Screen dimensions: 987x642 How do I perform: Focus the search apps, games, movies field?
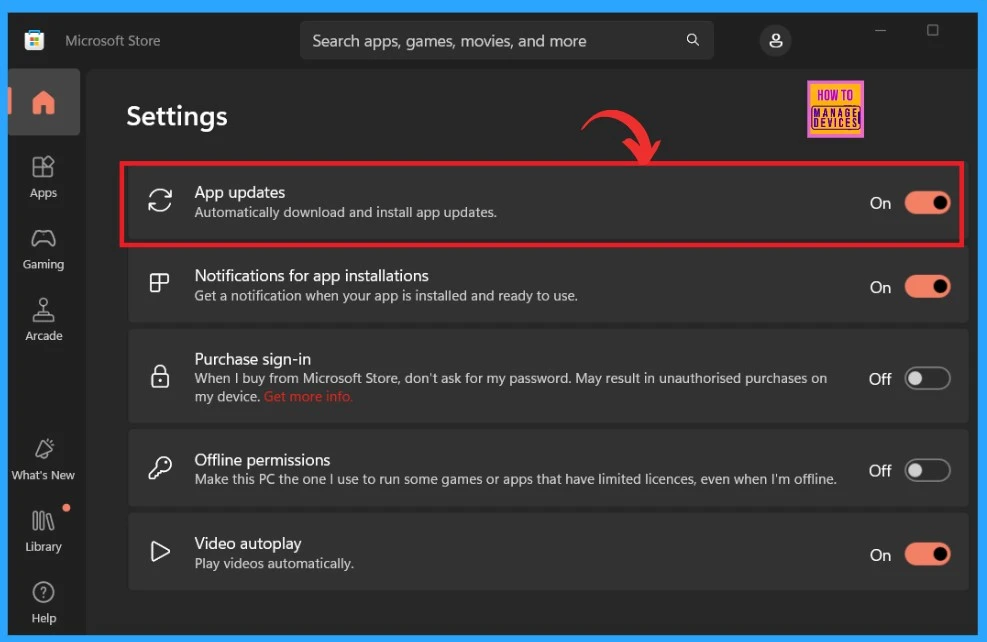point(507,40)
